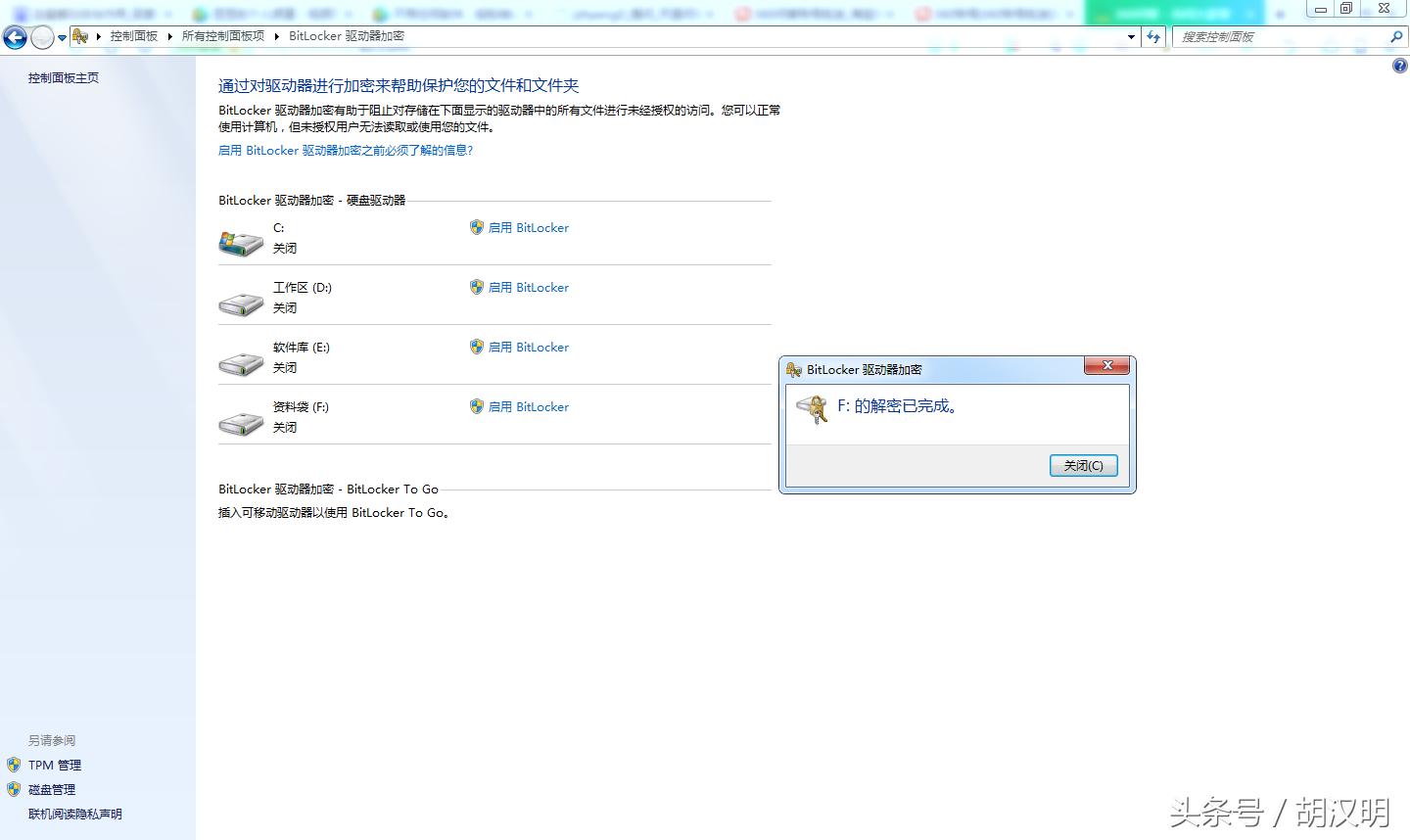Select 所有控制面板项 in the breadcrumb
Viewport: 1410px width, 840px height.
coord(222,36)
